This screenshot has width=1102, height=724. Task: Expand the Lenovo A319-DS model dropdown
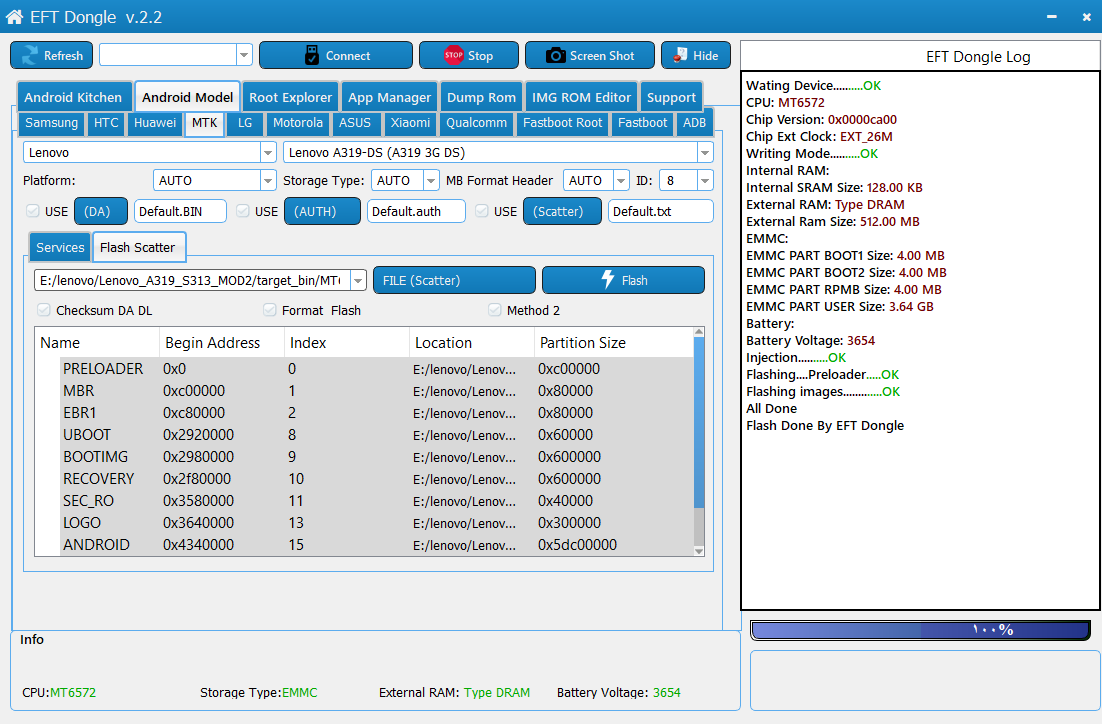(x=704, y=153)
